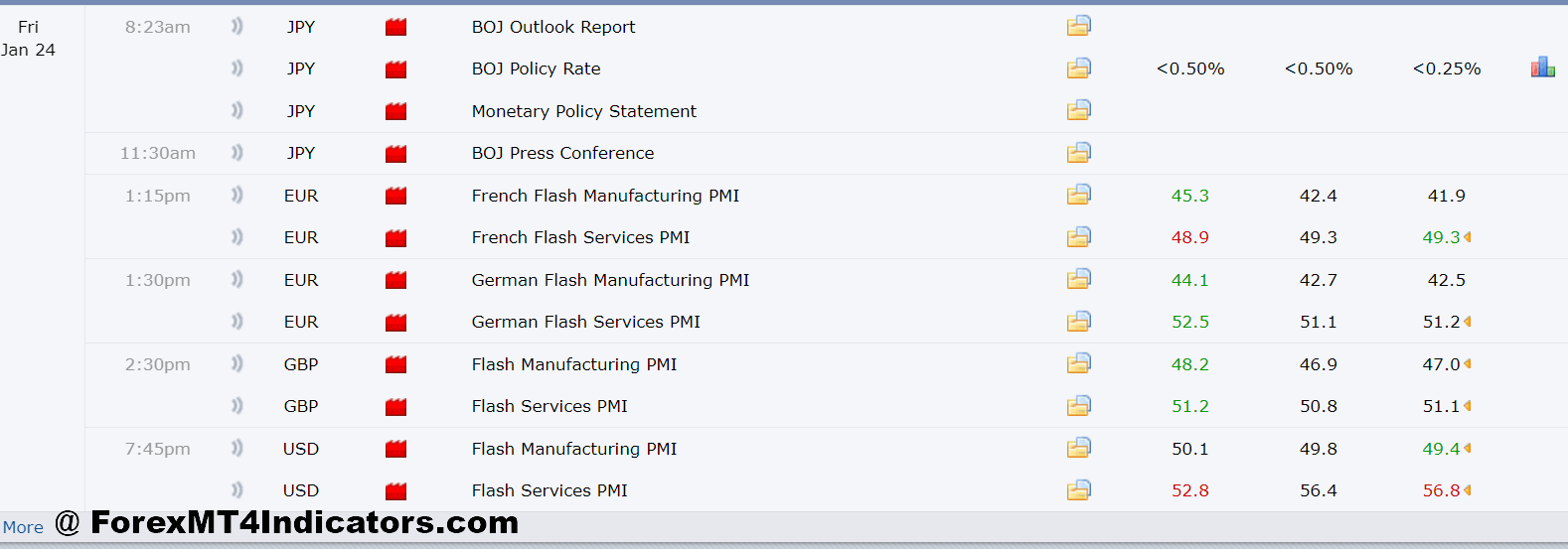Toggle sound alert for BOJ Outlook Report

click(x=236, y=27)
